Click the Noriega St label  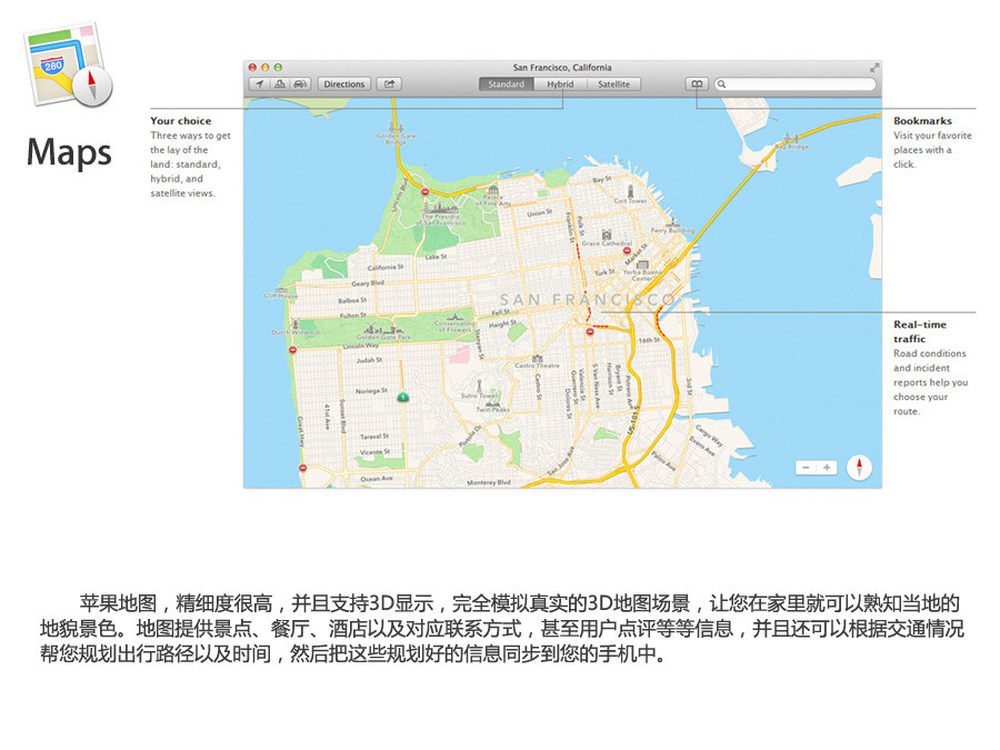(x=371, y=391)
